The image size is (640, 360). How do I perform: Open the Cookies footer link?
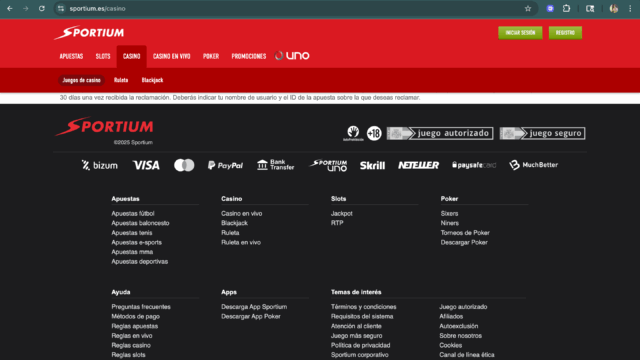[x=451, y=345]
